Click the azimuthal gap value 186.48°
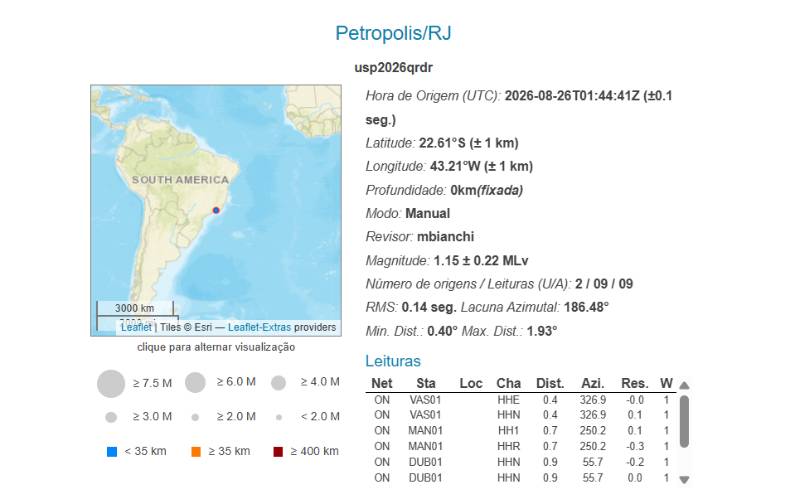Viewport: 800px width, 500px height. click(x=586, y=308)
